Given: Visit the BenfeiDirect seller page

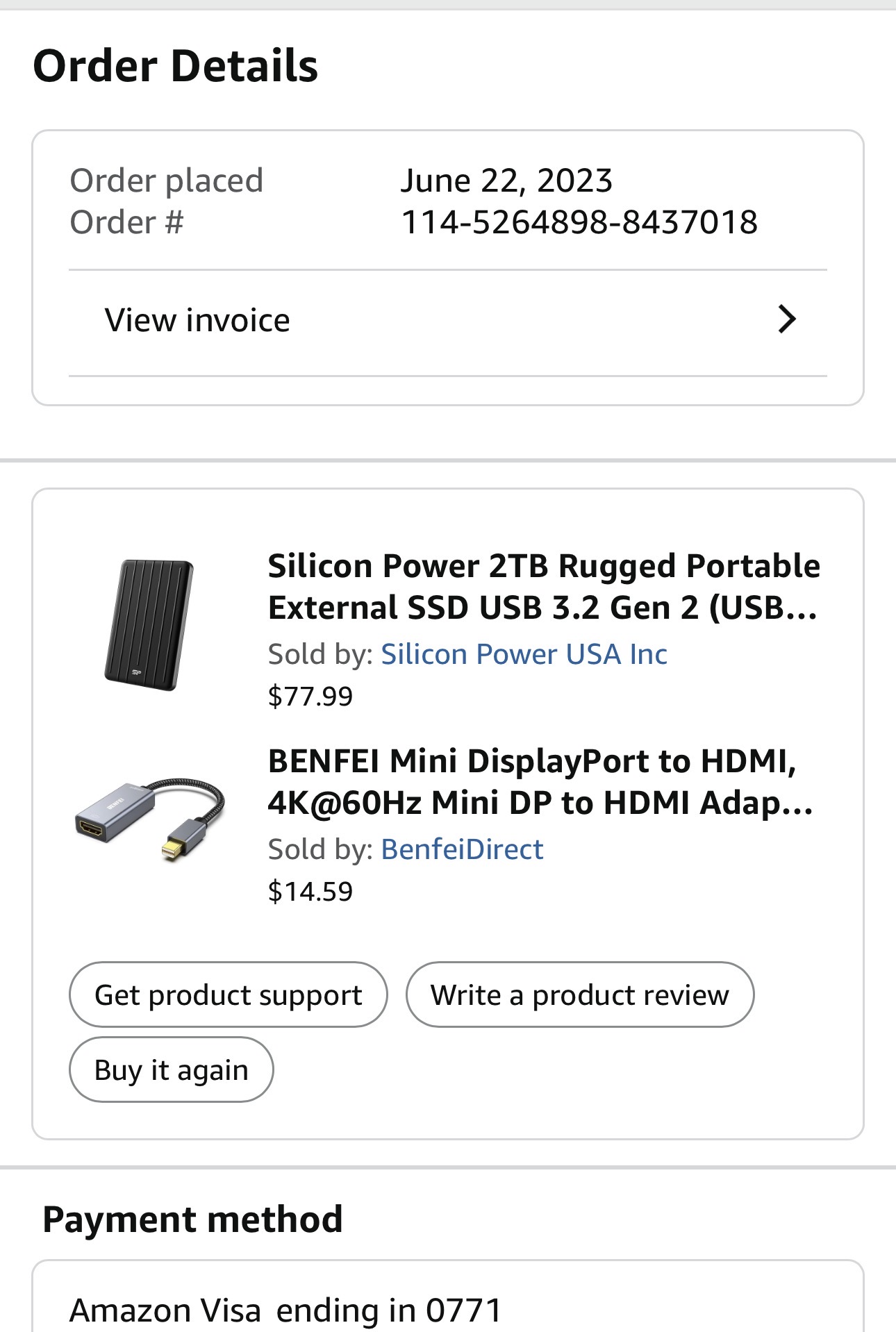Looking at the screenshot, I should [x=462, y=849].
